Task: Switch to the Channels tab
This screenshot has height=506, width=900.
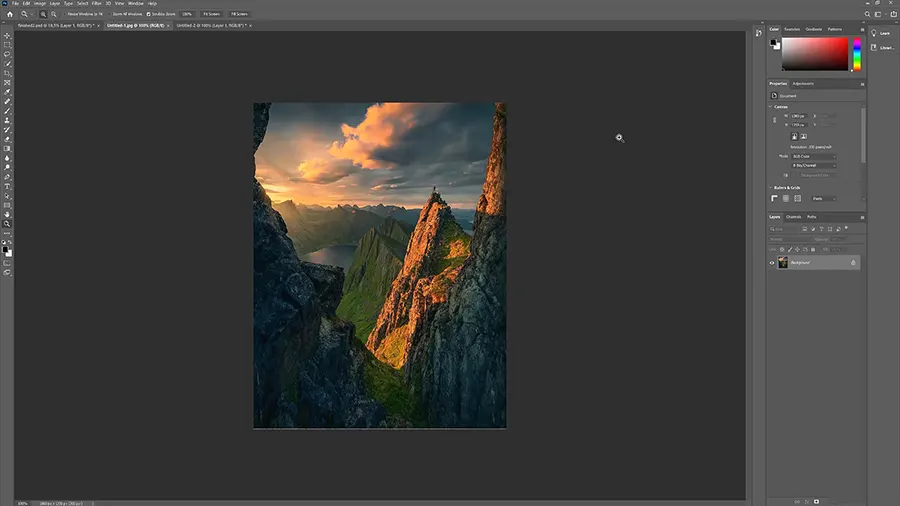Action: coord(793,217)
